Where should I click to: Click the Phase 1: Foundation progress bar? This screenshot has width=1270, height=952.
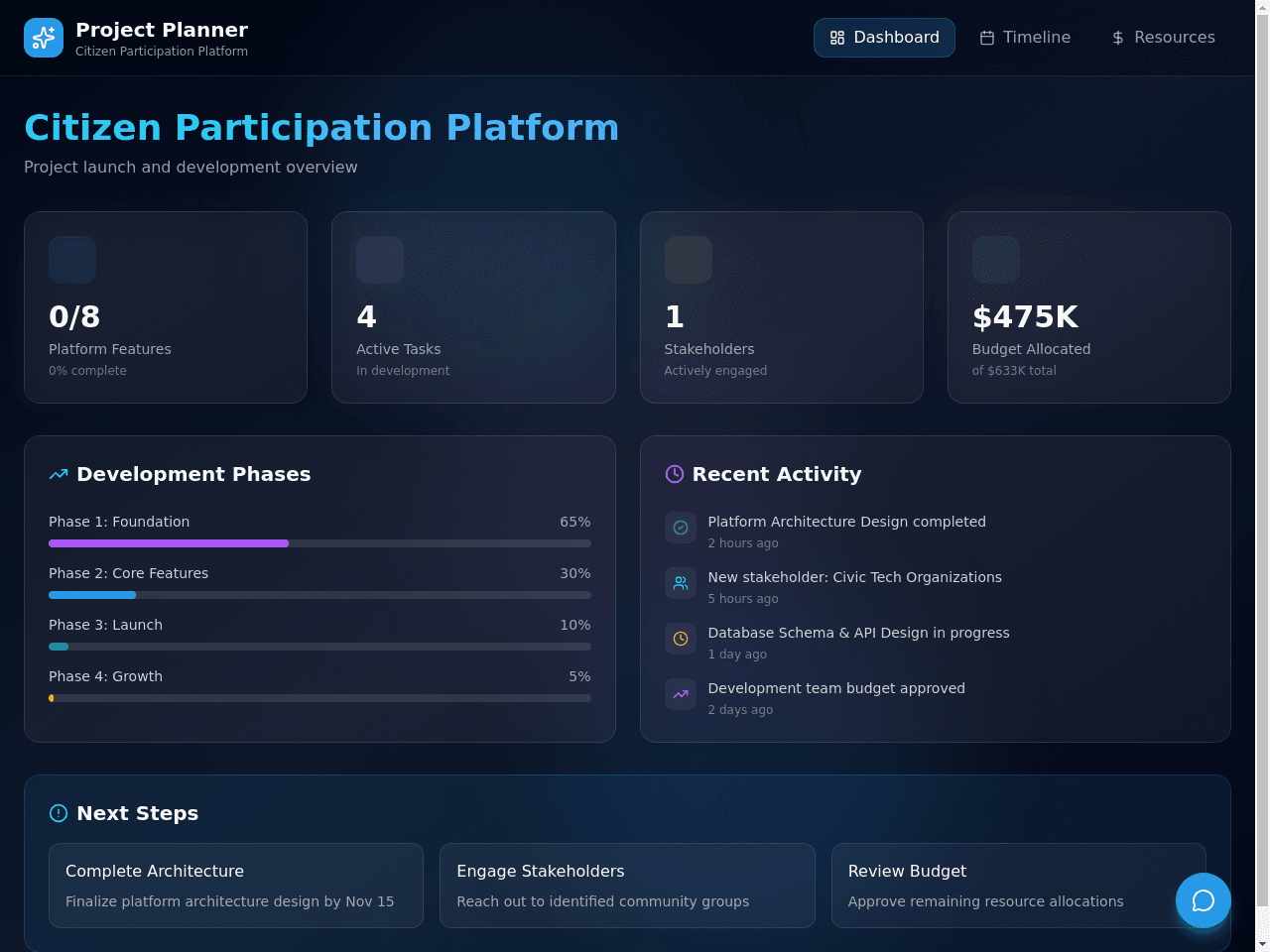319,543
